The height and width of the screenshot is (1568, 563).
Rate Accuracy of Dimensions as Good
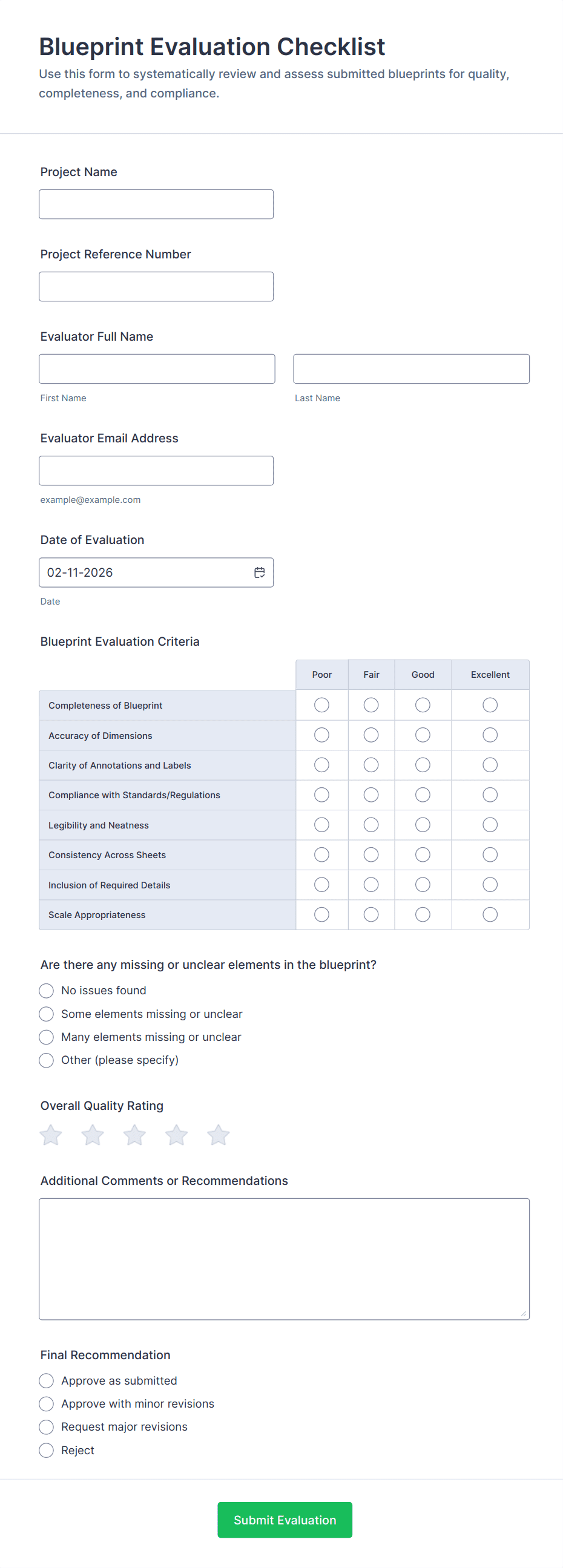pos(423,735)
